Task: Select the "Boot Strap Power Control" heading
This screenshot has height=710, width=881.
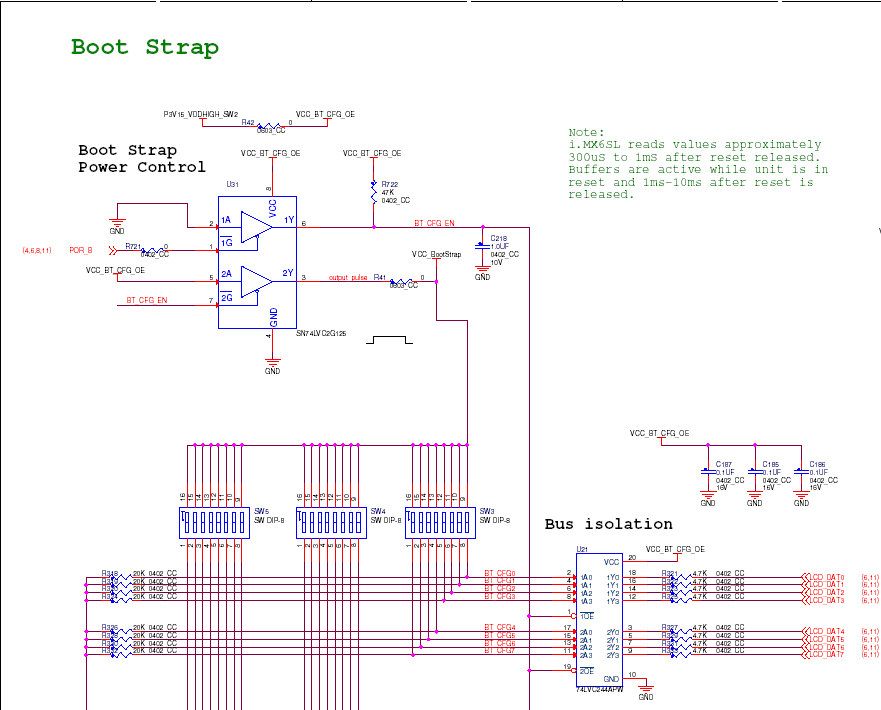Action: click(x=142, y=159)
